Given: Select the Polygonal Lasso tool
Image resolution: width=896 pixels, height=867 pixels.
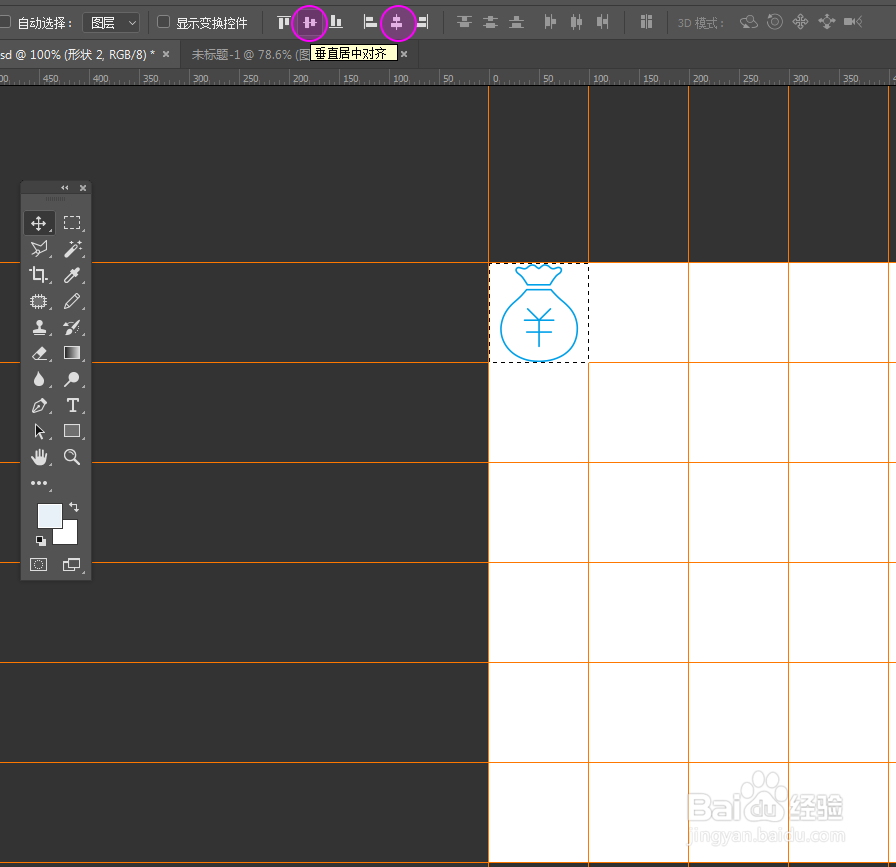Looking at the screenshot, I should click(x=39, y=249).
